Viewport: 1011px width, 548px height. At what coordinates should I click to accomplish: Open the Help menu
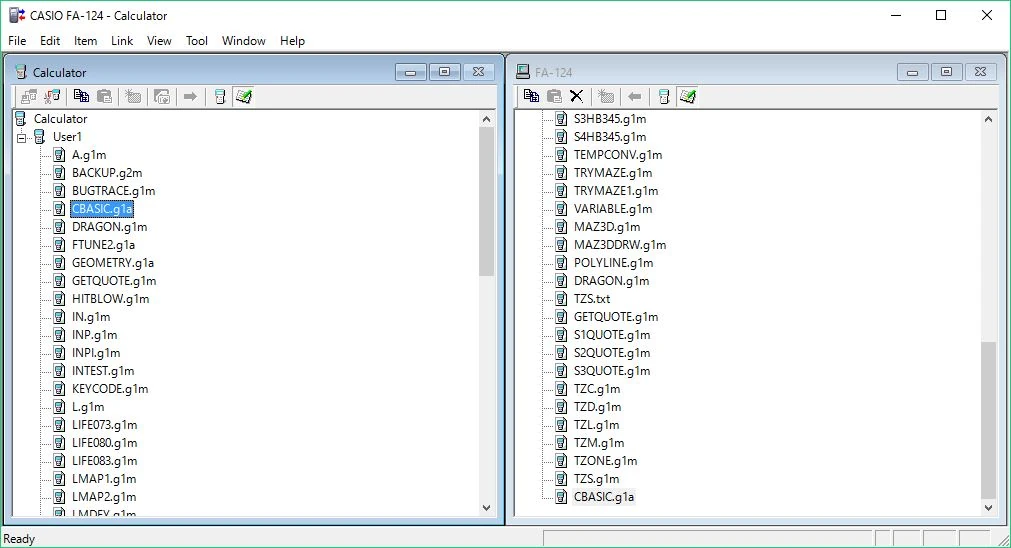292,41
